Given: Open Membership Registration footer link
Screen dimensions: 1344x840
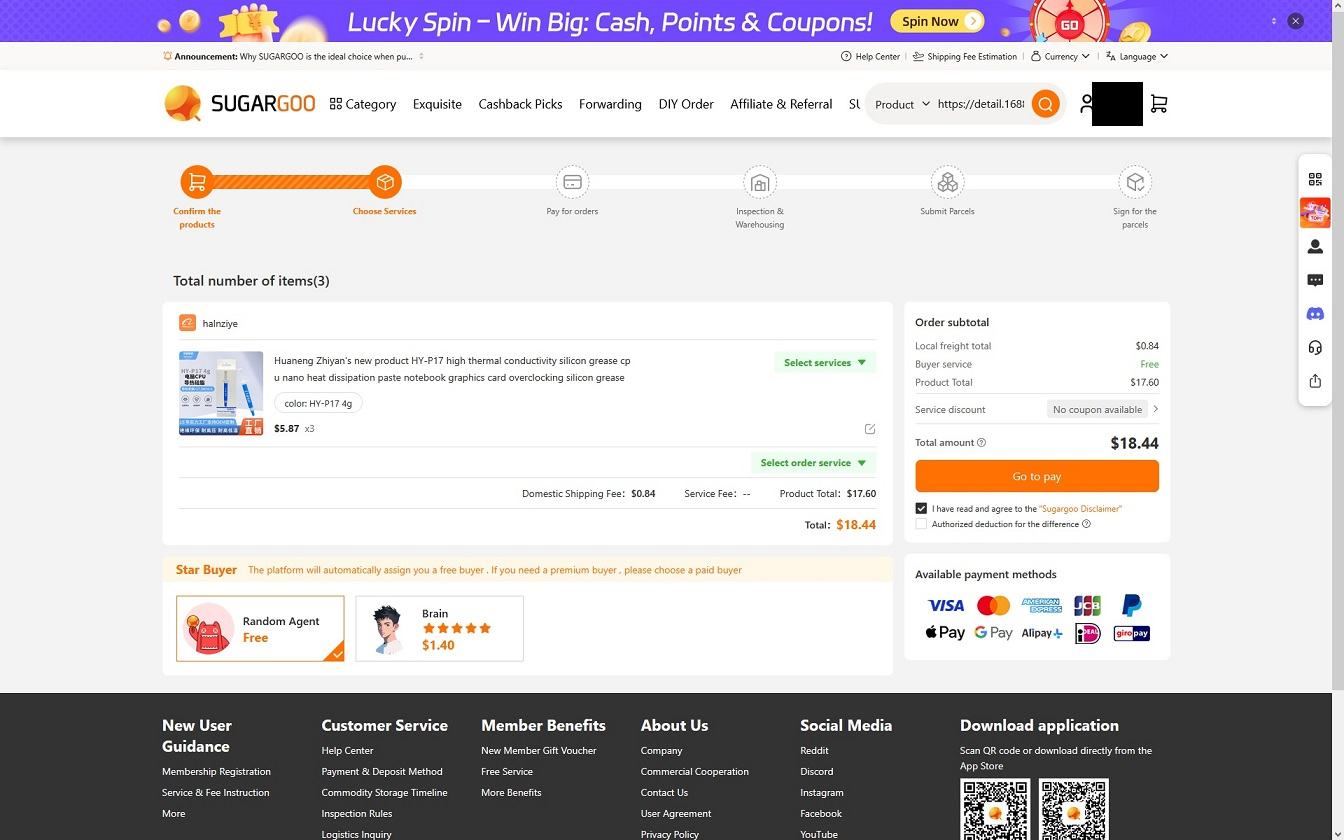Looking at the screenshot, I should (x=216, y=772).
